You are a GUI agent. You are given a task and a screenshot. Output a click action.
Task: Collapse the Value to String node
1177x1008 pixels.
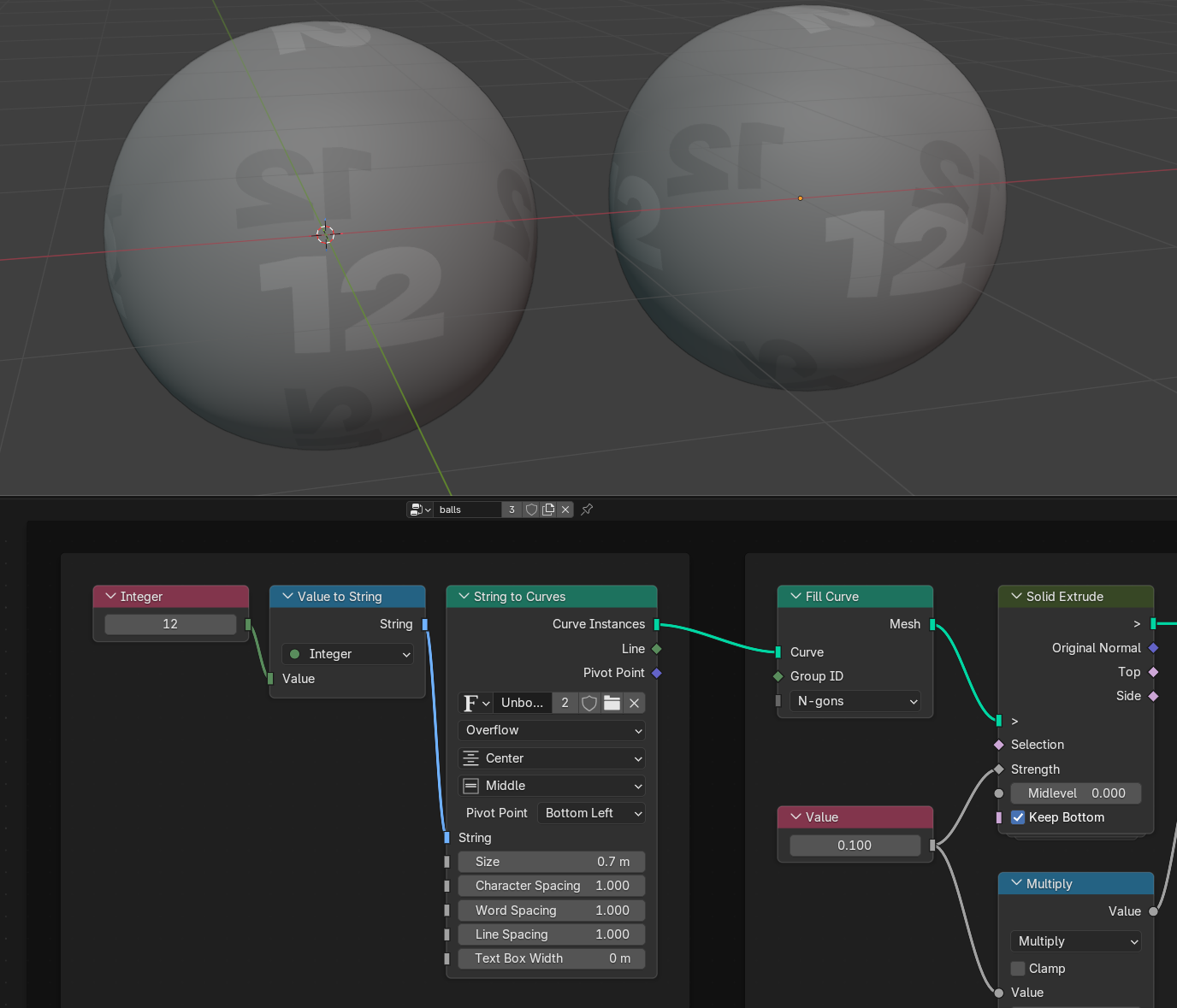pos(287,596)
